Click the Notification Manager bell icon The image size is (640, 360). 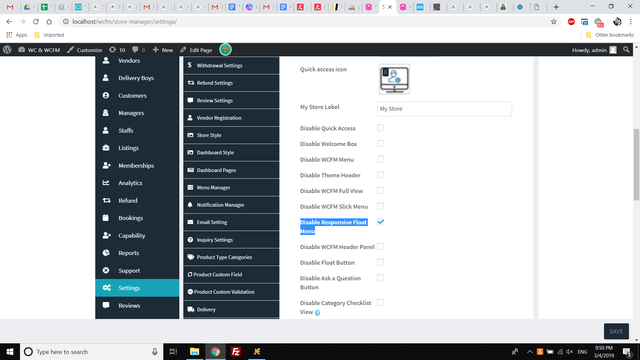click(190, 205)
